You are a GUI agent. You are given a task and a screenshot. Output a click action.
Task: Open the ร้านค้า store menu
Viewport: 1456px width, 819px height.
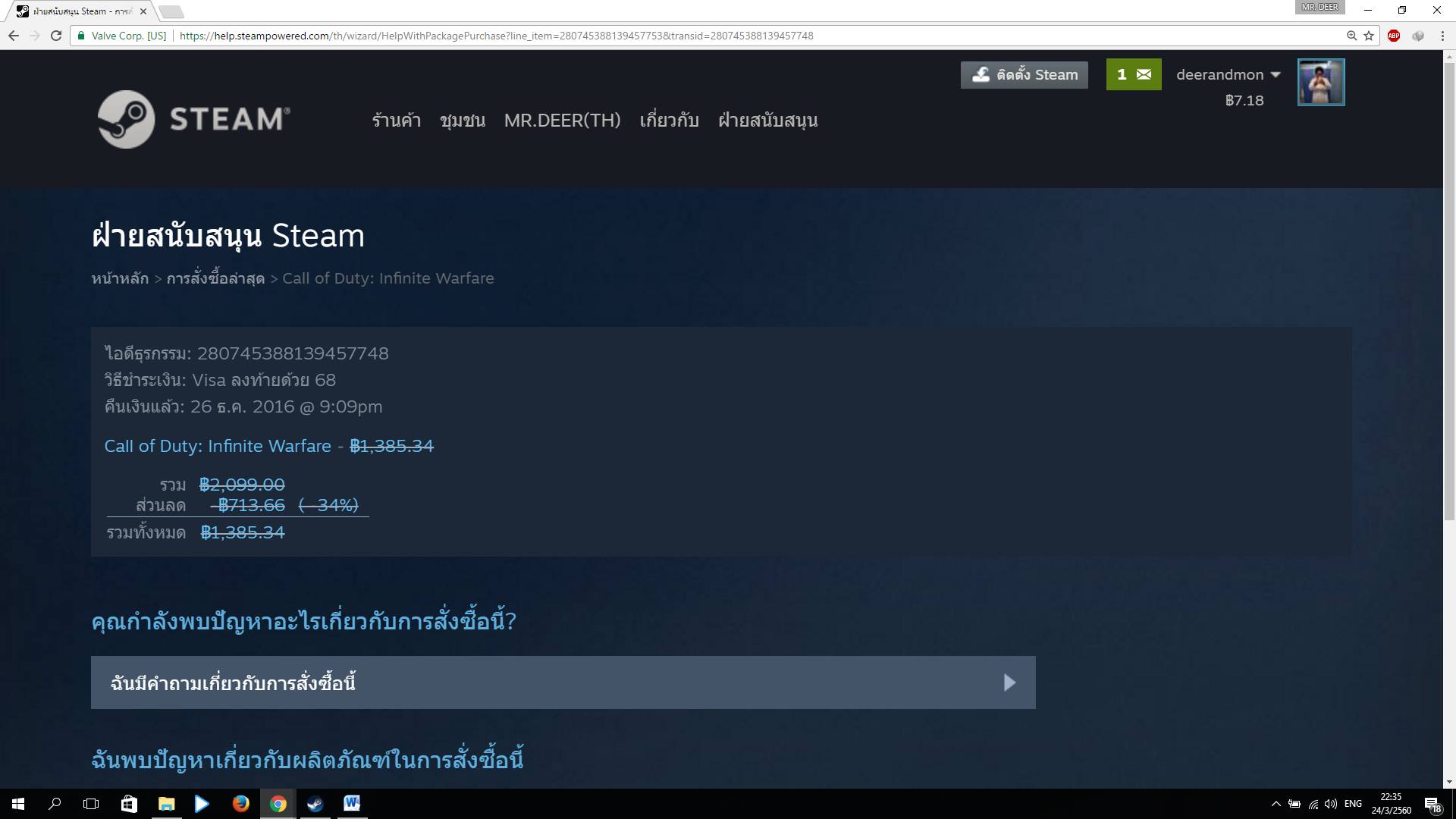coord(396,120)
